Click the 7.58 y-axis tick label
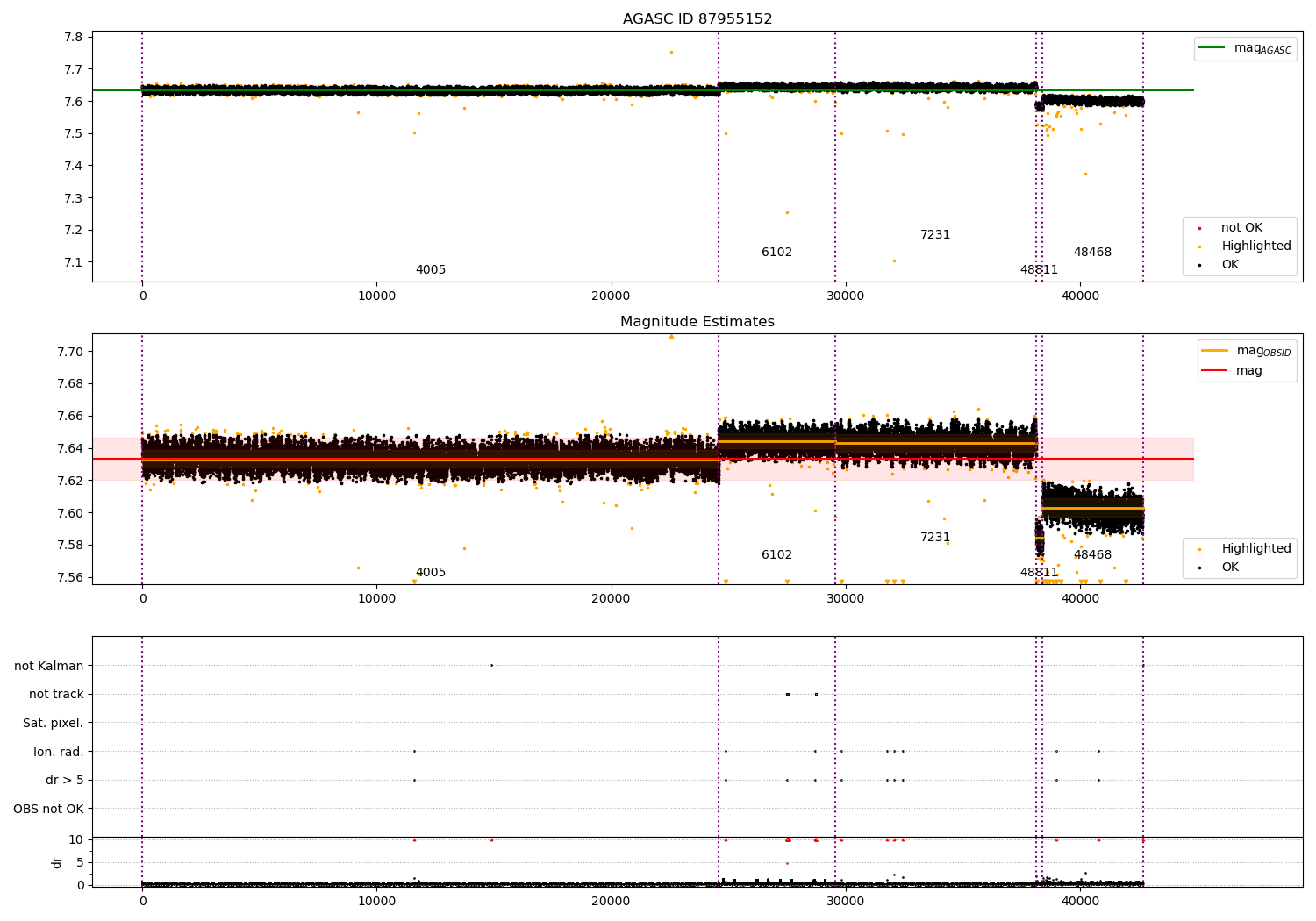1316x921 pixels. point(70,545)
